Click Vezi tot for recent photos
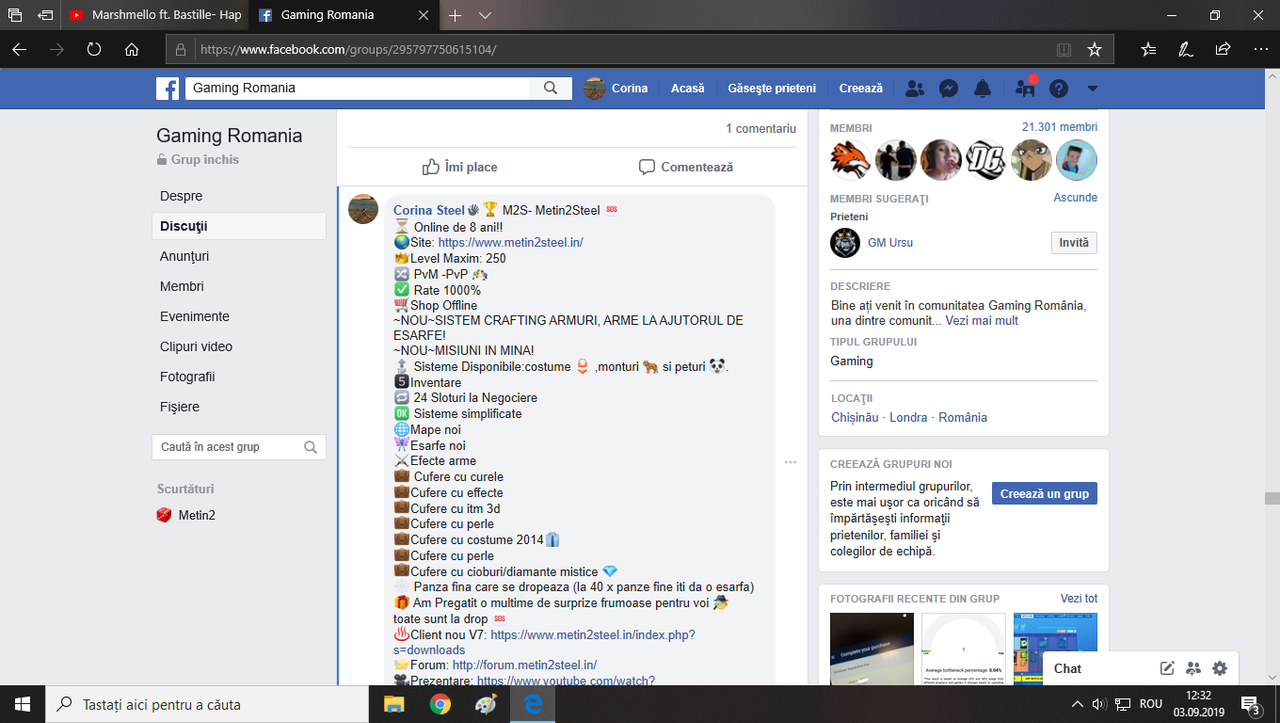This screenshot has height=723, width=1280. point(1079,598)
